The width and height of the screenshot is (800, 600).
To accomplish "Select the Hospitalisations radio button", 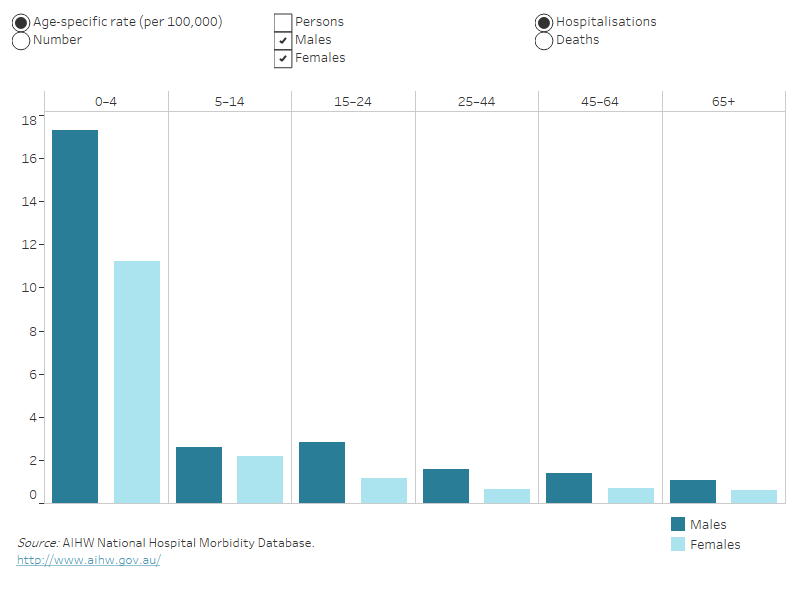I will tap(544, 22).
